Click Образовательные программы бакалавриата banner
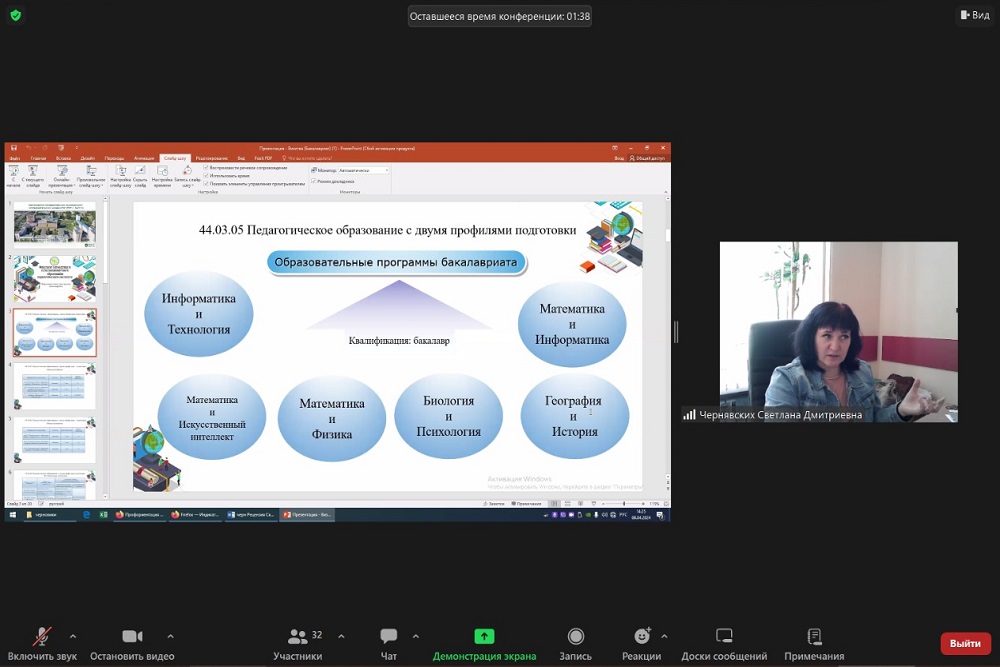The height and width of the screenshot is (667, 1000). pyautogui.click(x=396, y=262)
